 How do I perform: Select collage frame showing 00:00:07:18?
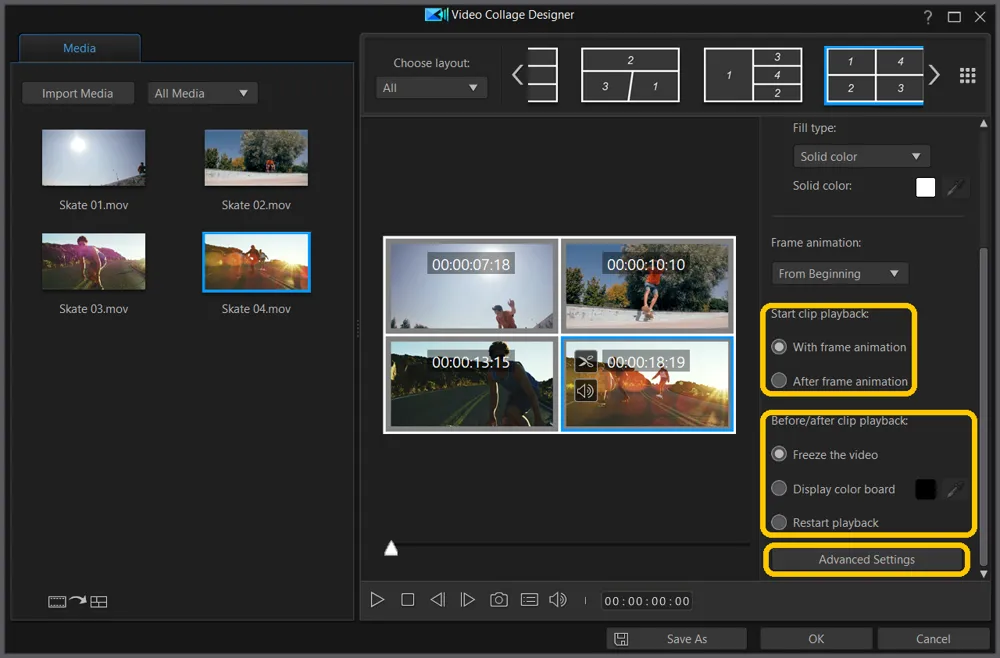472,286
